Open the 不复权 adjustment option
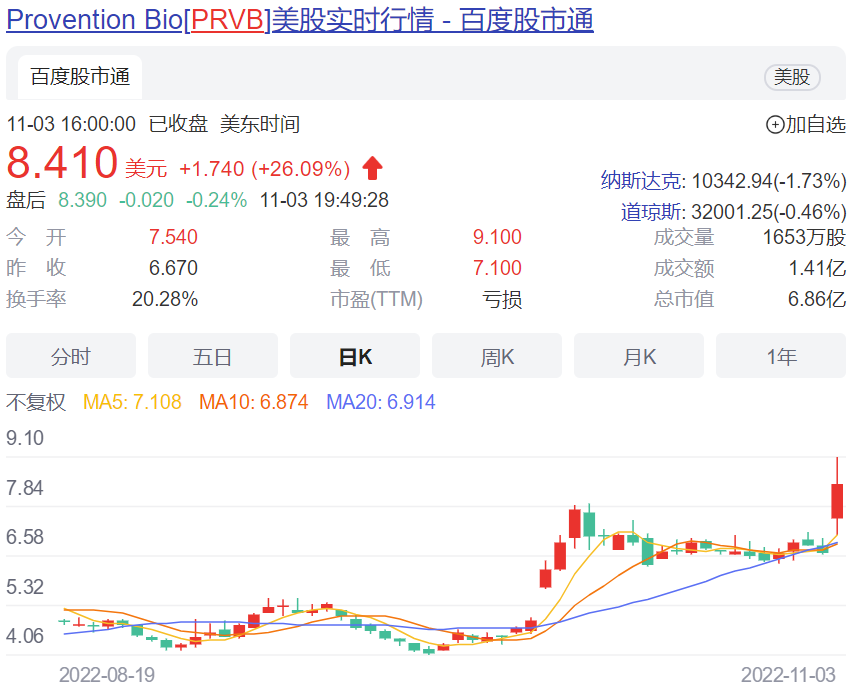The width and height of the screenshot is (857, 690). 36,402
